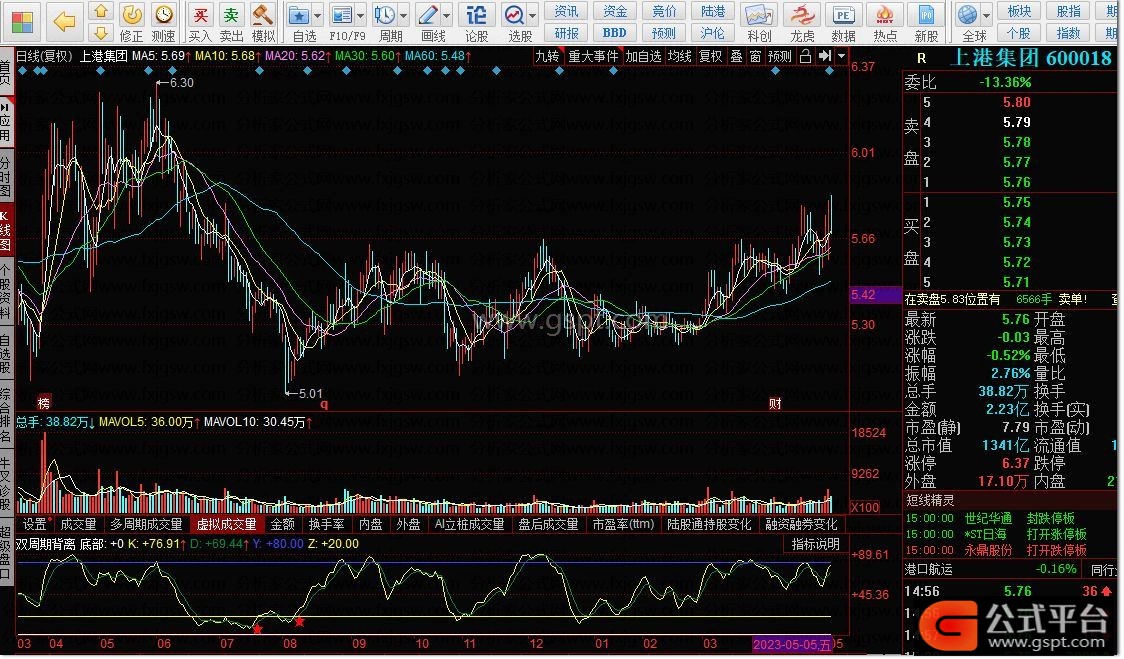Open the 新股 IPO icon
The image size is (1124, 659).
[x=927, y=23]
